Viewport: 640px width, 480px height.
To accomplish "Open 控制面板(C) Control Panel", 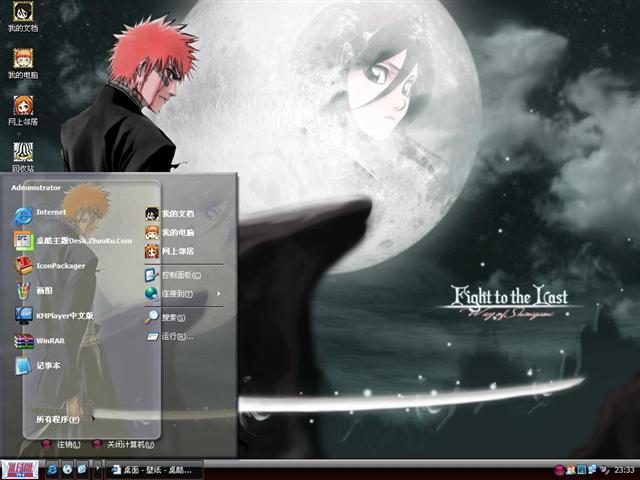I will coord(173,275).
